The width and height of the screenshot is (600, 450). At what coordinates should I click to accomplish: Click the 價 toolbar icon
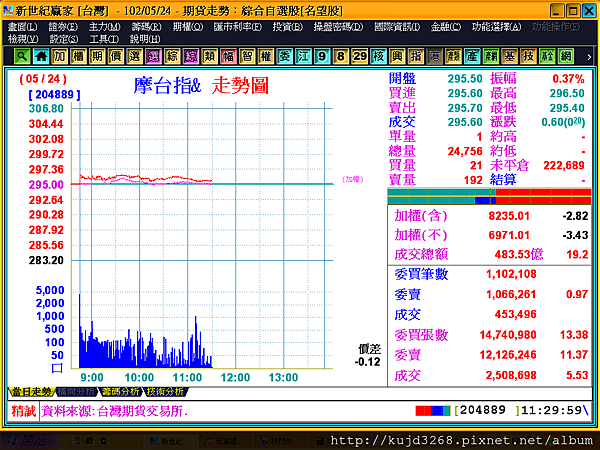116,56
